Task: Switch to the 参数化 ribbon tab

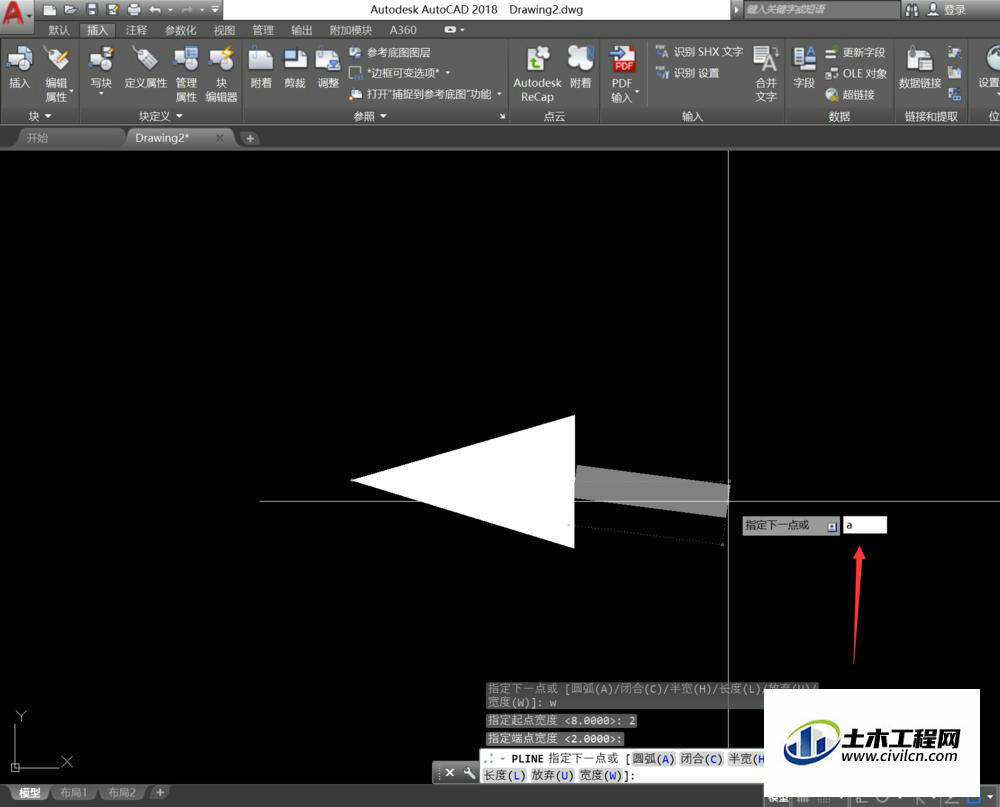Action: 180,30
